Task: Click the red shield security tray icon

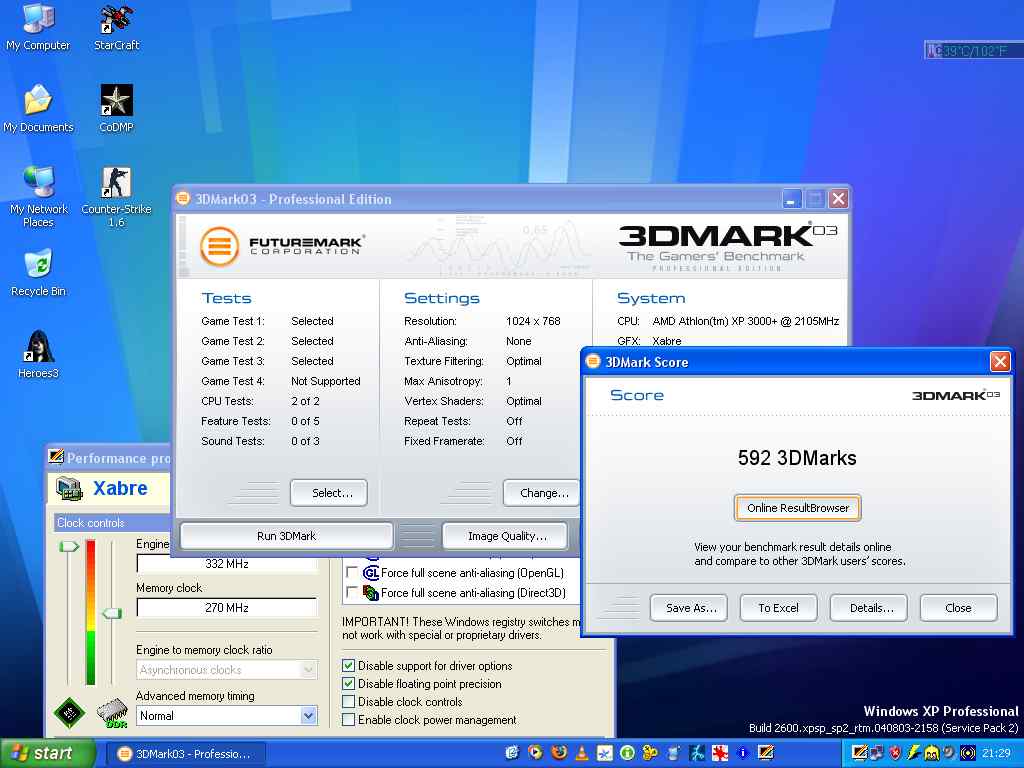Action: 895,753
